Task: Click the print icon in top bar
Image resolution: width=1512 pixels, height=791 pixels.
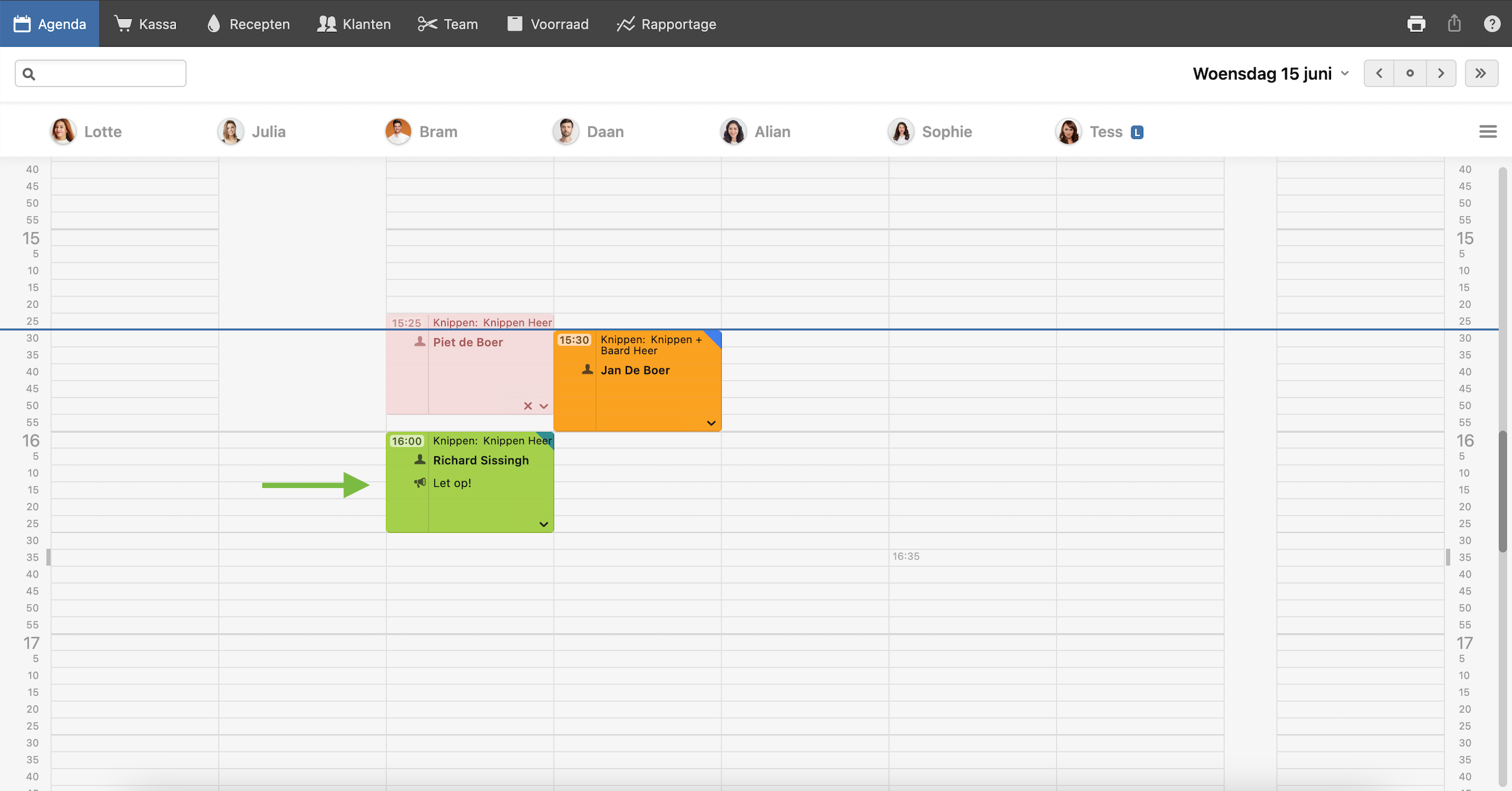Action: [x=1416, y=24]
